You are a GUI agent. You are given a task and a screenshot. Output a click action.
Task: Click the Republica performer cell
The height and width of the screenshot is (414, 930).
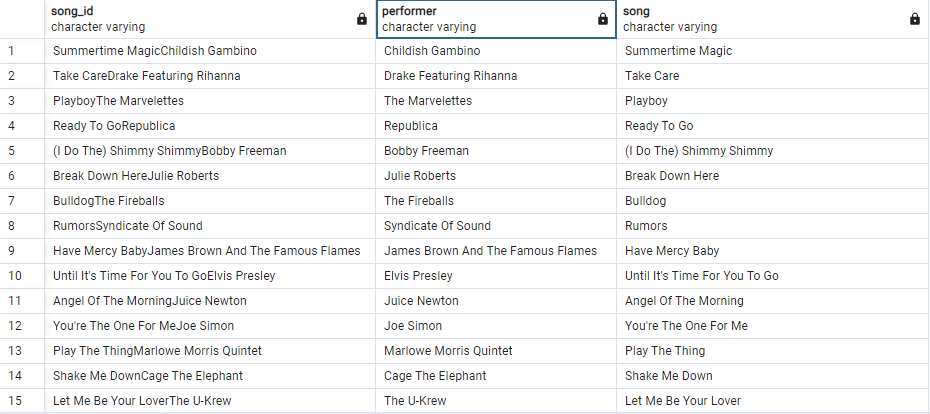(x=411, y=126)
